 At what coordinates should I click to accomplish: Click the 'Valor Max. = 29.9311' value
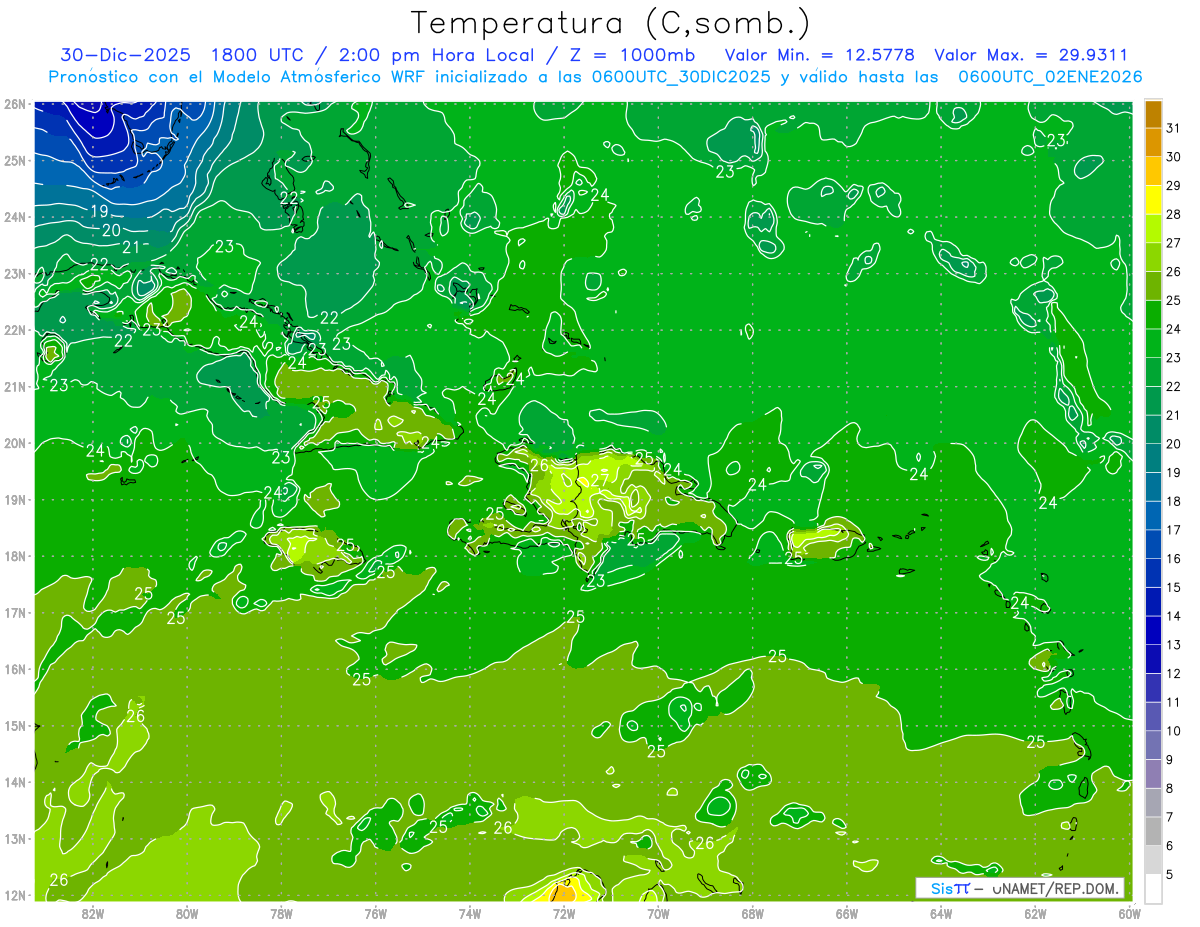(1031, 55)
